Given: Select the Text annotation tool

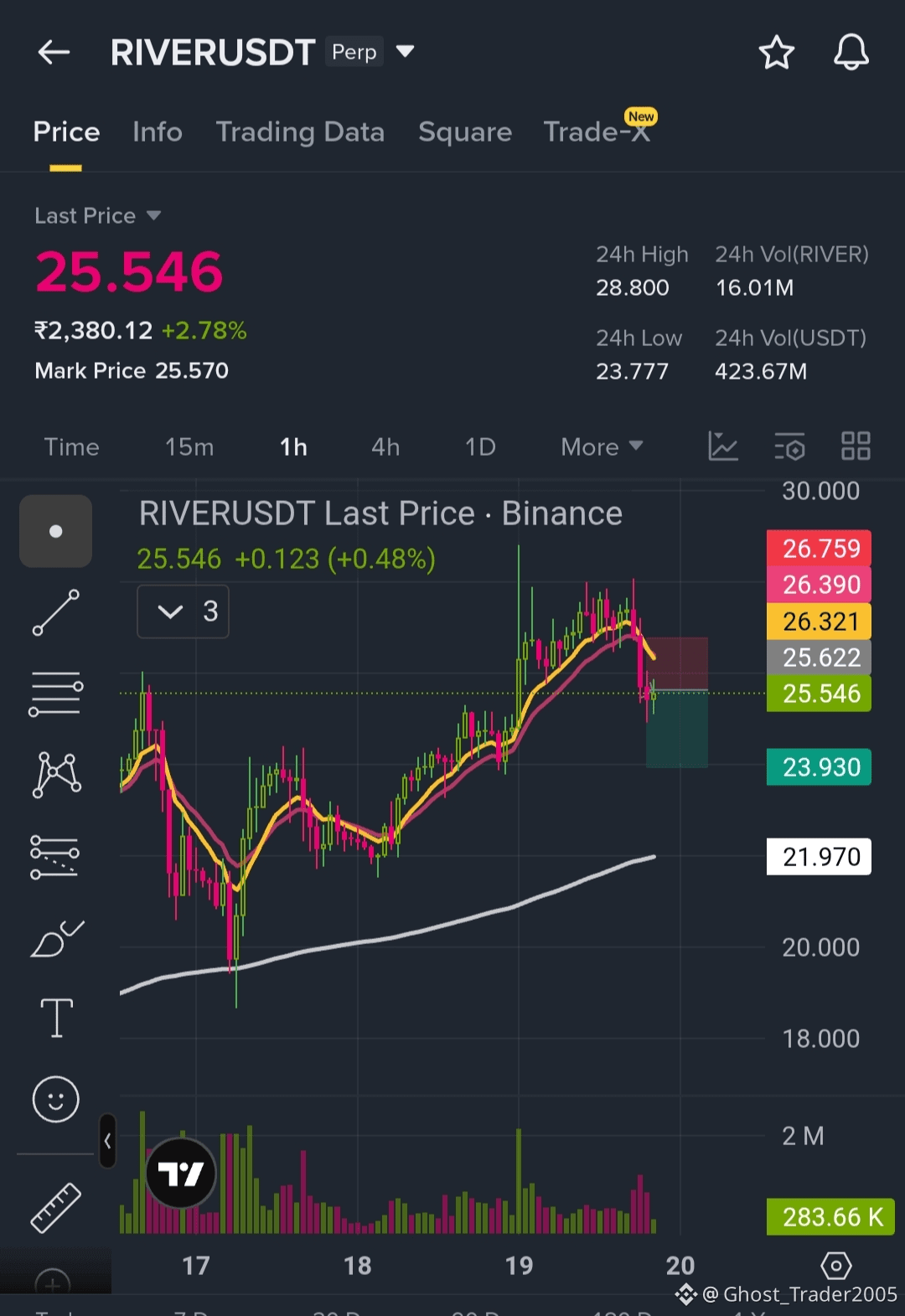Looking at the screenshot, I should coord(56,1018).
